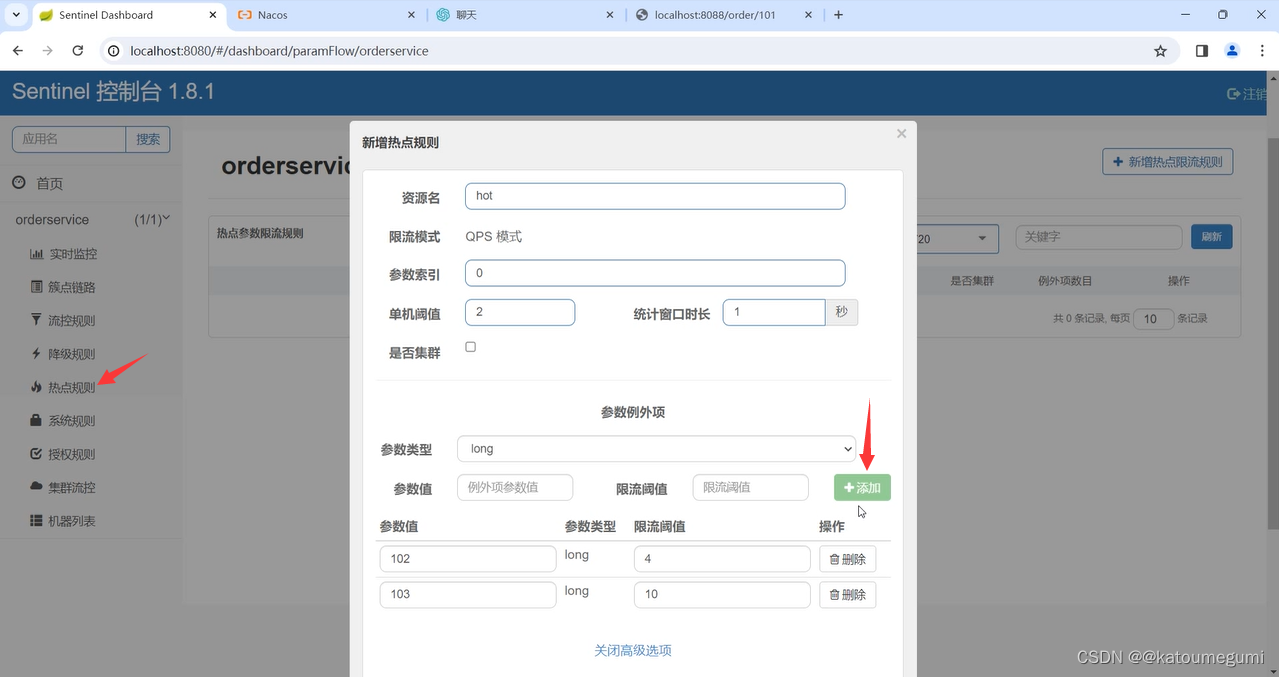Screen dimensions: 1279x677
Task: Click the green 添加 button
Action: 862,487
